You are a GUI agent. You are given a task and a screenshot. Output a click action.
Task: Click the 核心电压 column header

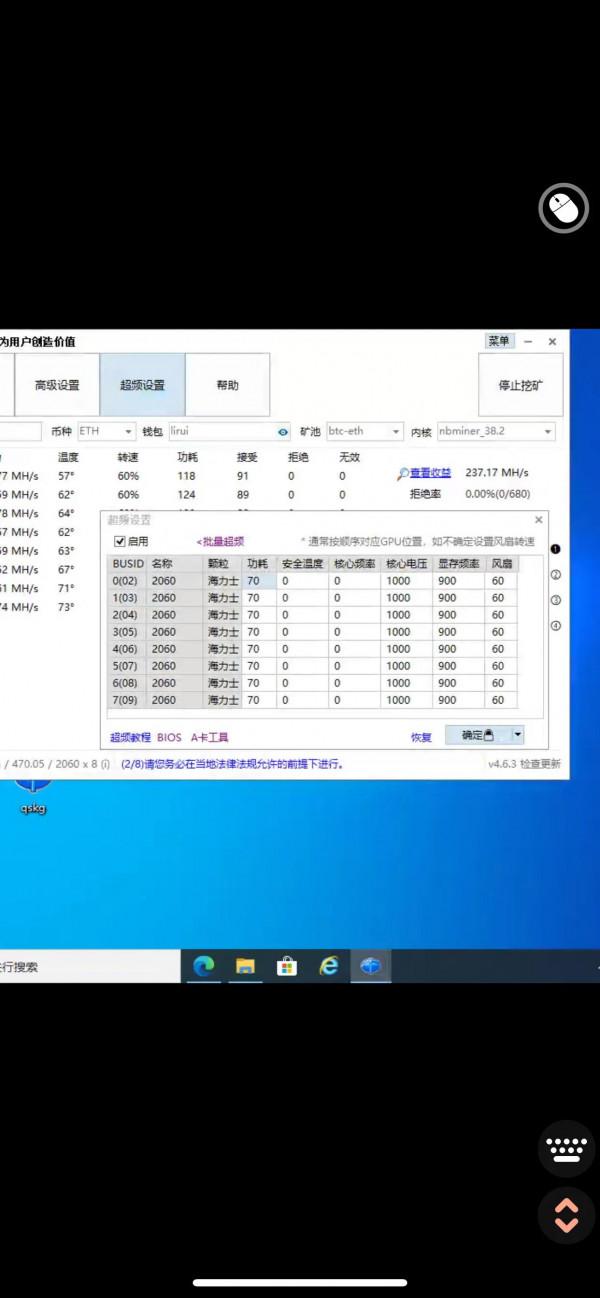[x=407, y=564]
